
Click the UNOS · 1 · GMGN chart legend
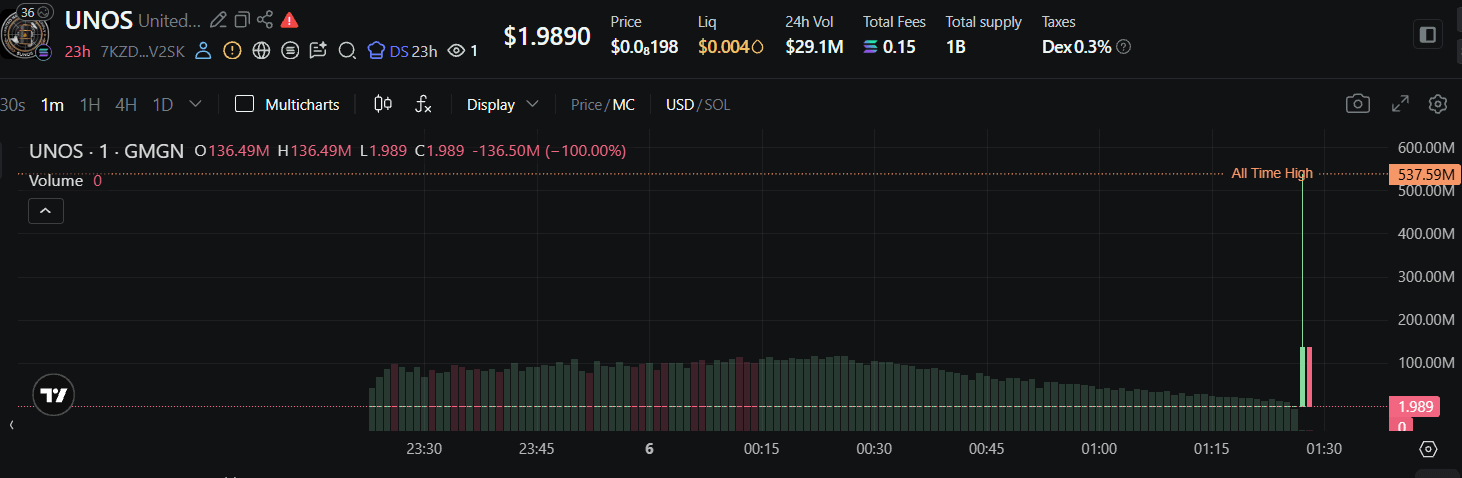(107, 151)
